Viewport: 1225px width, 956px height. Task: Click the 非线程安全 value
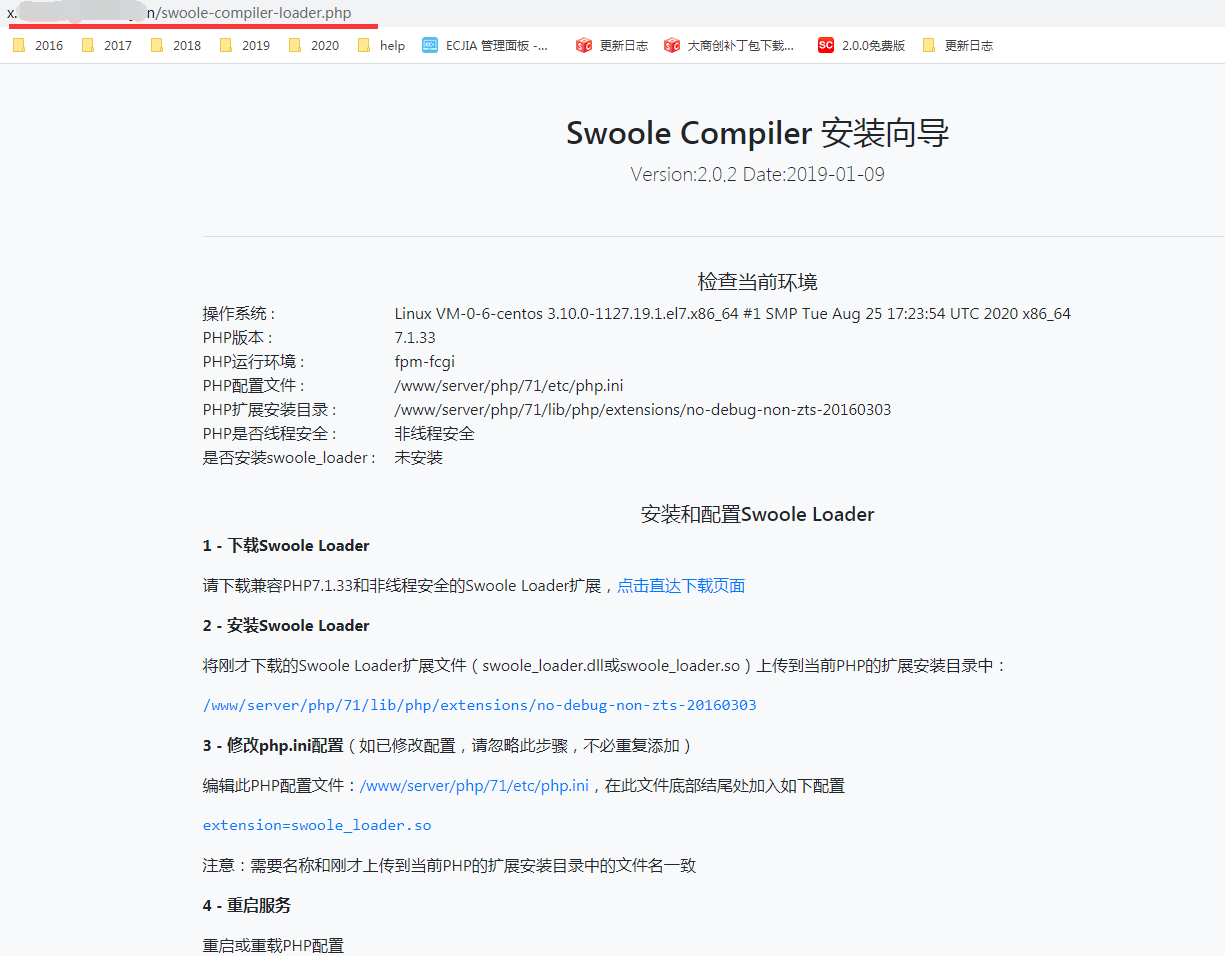point(434,434)
